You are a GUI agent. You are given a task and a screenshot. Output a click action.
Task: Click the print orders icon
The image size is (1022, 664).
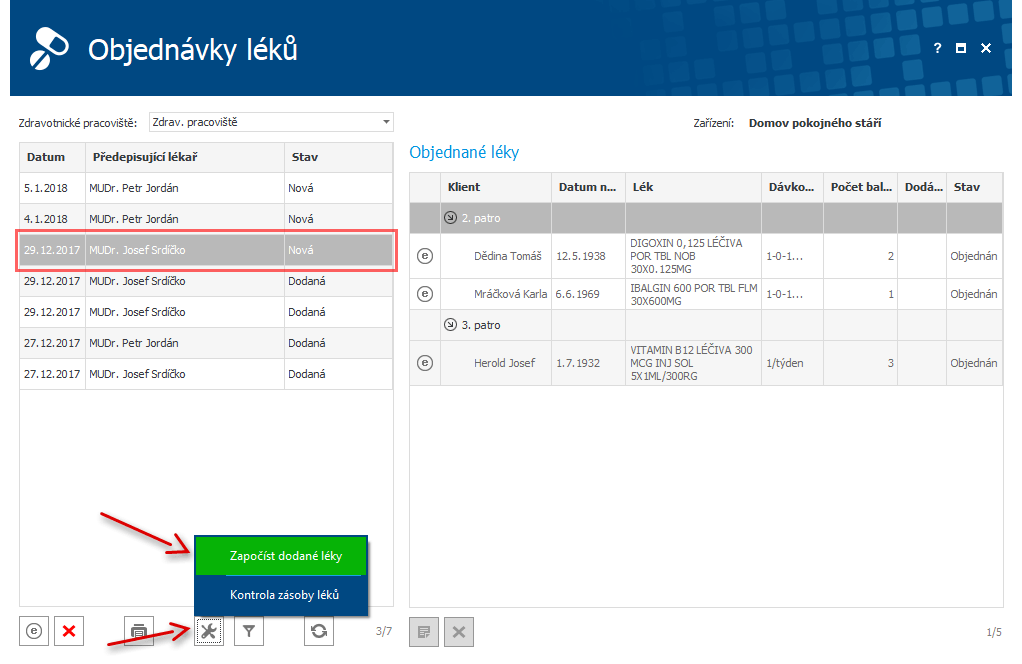tap(139, 631)
